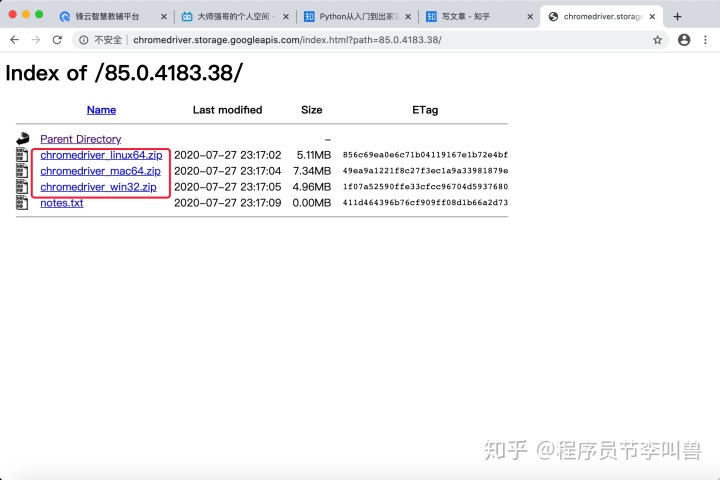This screenshot has width=720, height=480.
Task: Click the size value 0.00MB
Action: click(312, 203)
